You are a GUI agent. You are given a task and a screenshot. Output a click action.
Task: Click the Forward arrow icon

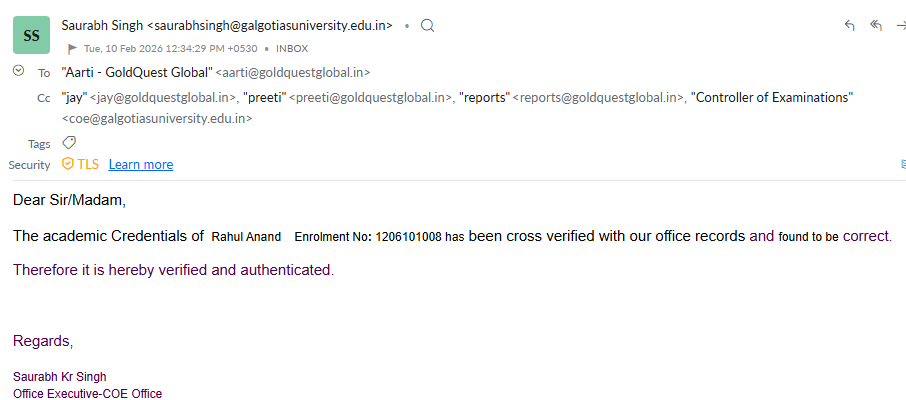(901, 26)
